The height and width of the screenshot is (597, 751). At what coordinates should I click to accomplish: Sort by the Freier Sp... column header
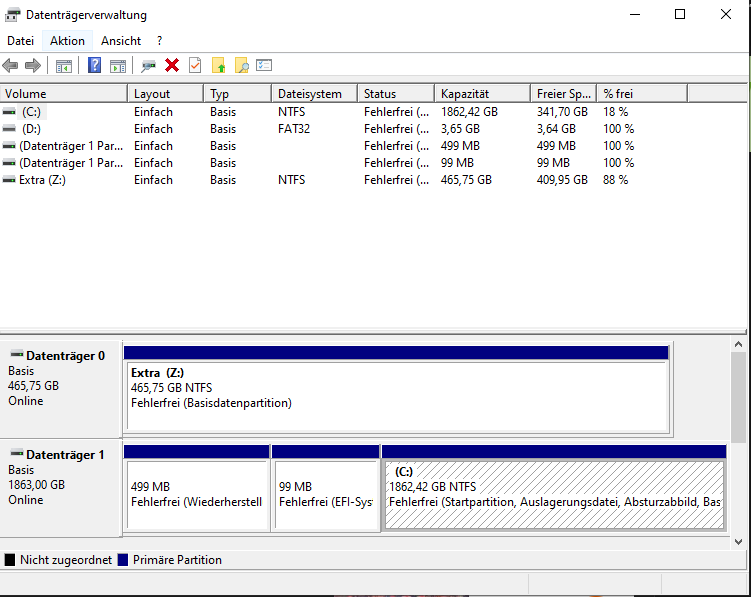pyautogui.click(x=564, y=93)
